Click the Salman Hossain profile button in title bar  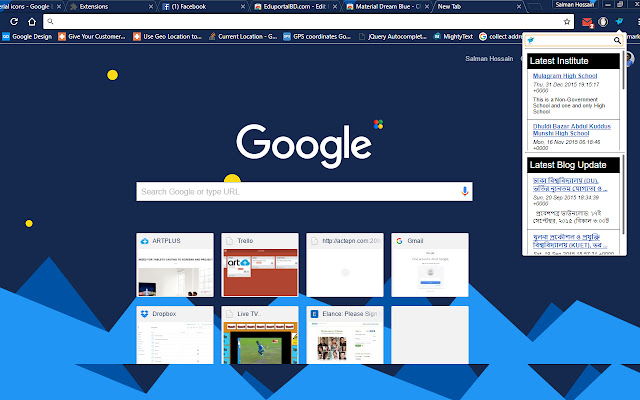tap(575, 4)
